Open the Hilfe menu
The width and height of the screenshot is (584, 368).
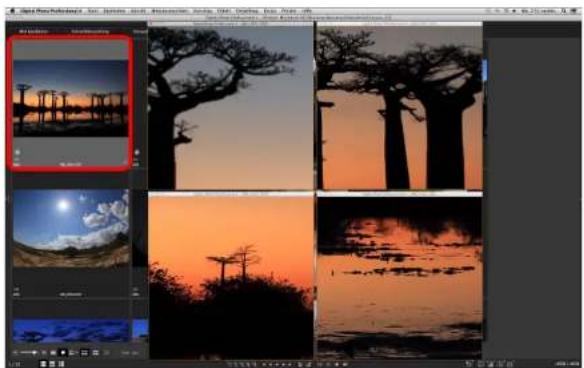[x=307, y=11]
